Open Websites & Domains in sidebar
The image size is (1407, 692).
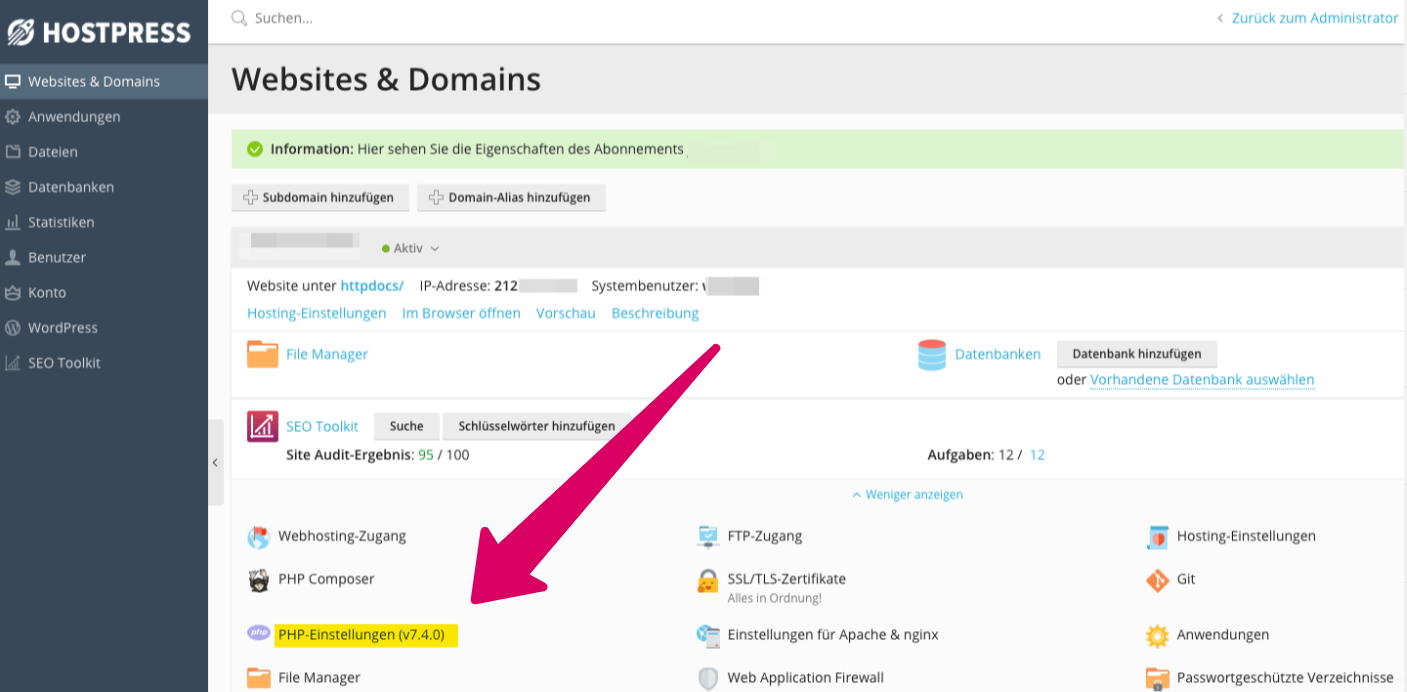coord(104,81)
